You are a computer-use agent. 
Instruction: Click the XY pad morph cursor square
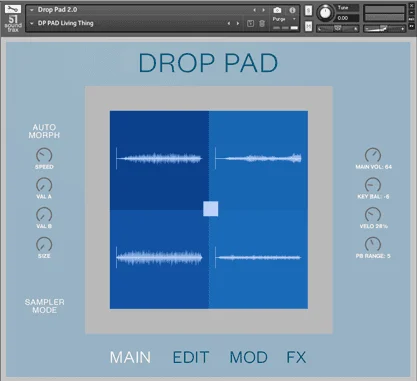pyautogui.click(x=211, y=209)
